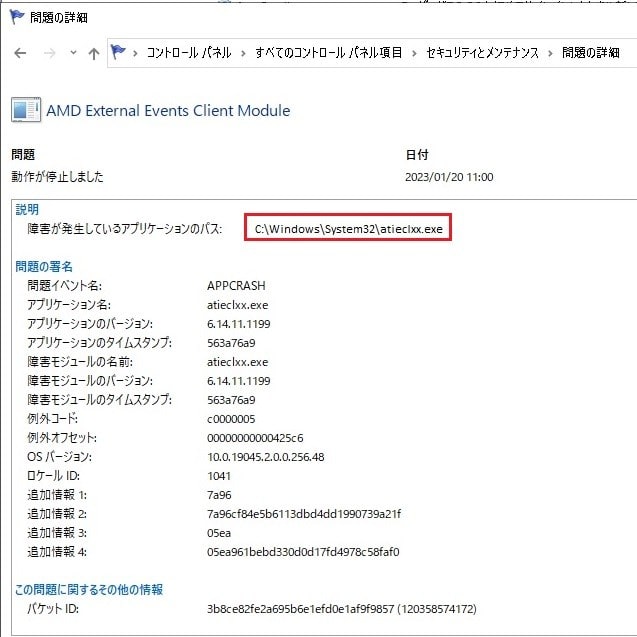Expand chevron after コントロール パネル
This screenshot has height=637, width=637.
coord(243,53)
